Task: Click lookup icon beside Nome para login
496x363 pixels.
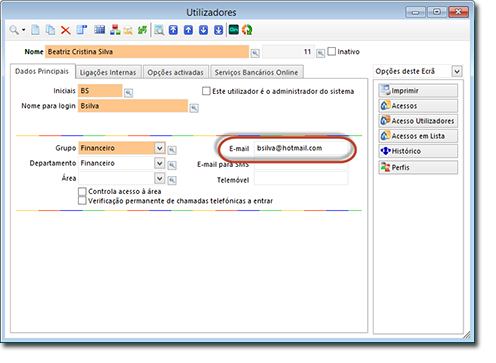Action: click(194, 108)
